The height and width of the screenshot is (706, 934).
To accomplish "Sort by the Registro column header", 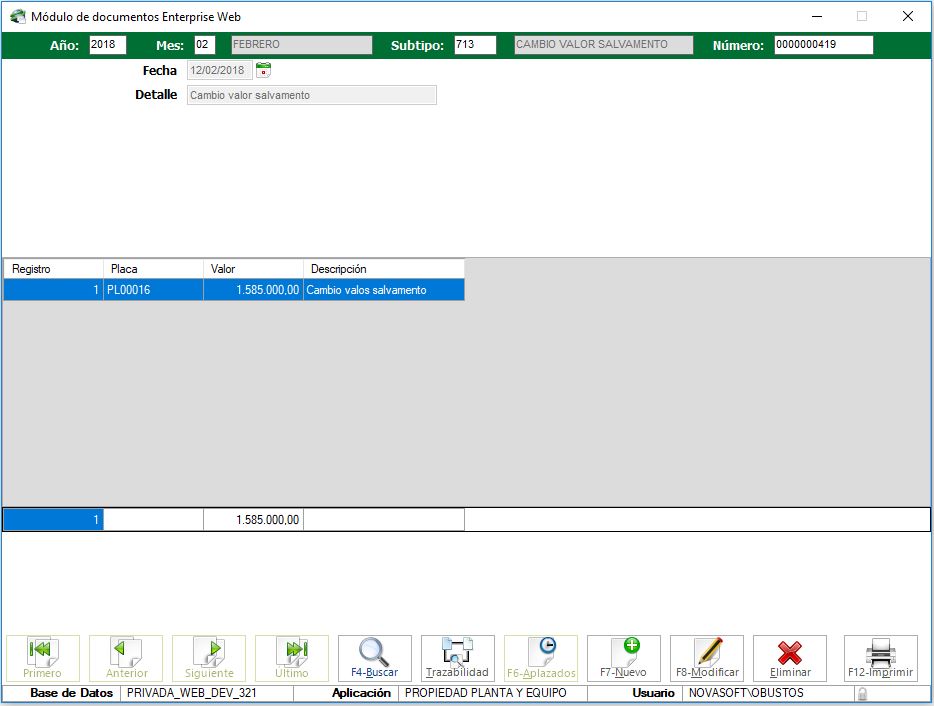I will click(53, 269).
